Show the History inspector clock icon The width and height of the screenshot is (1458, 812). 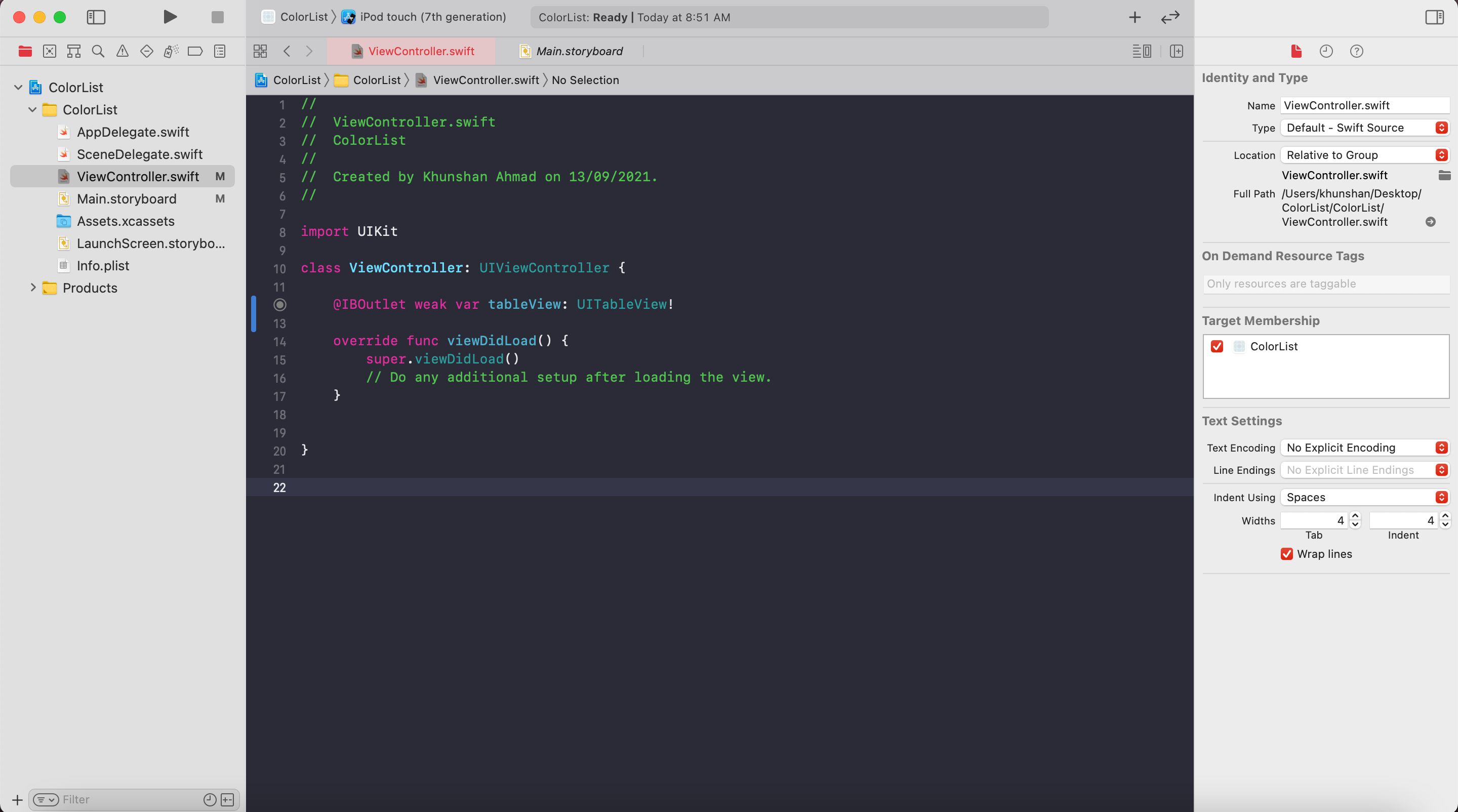click(1326, 52)
